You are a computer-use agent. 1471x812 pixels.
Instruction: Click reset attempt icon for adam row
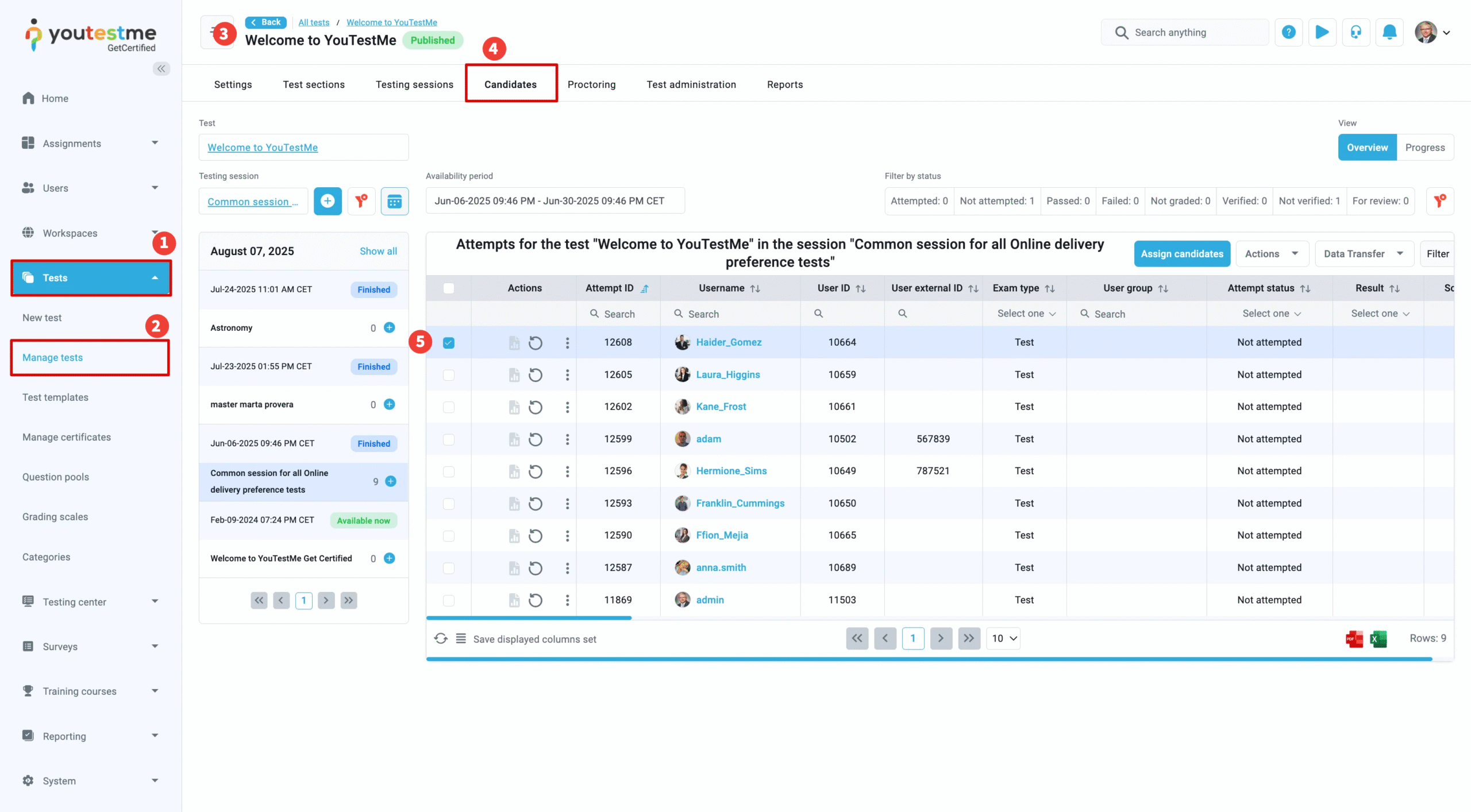pos(536,439)
